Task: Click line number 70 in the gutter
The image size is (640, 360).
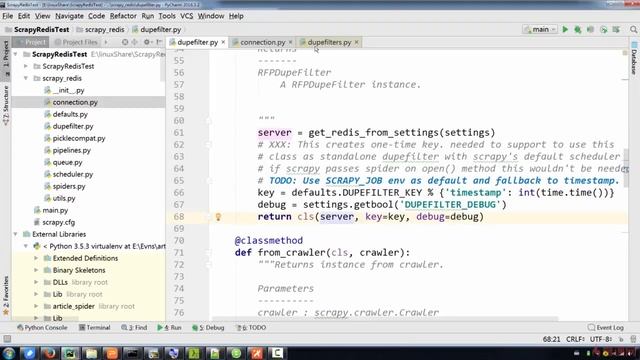Action: [179, 240]
